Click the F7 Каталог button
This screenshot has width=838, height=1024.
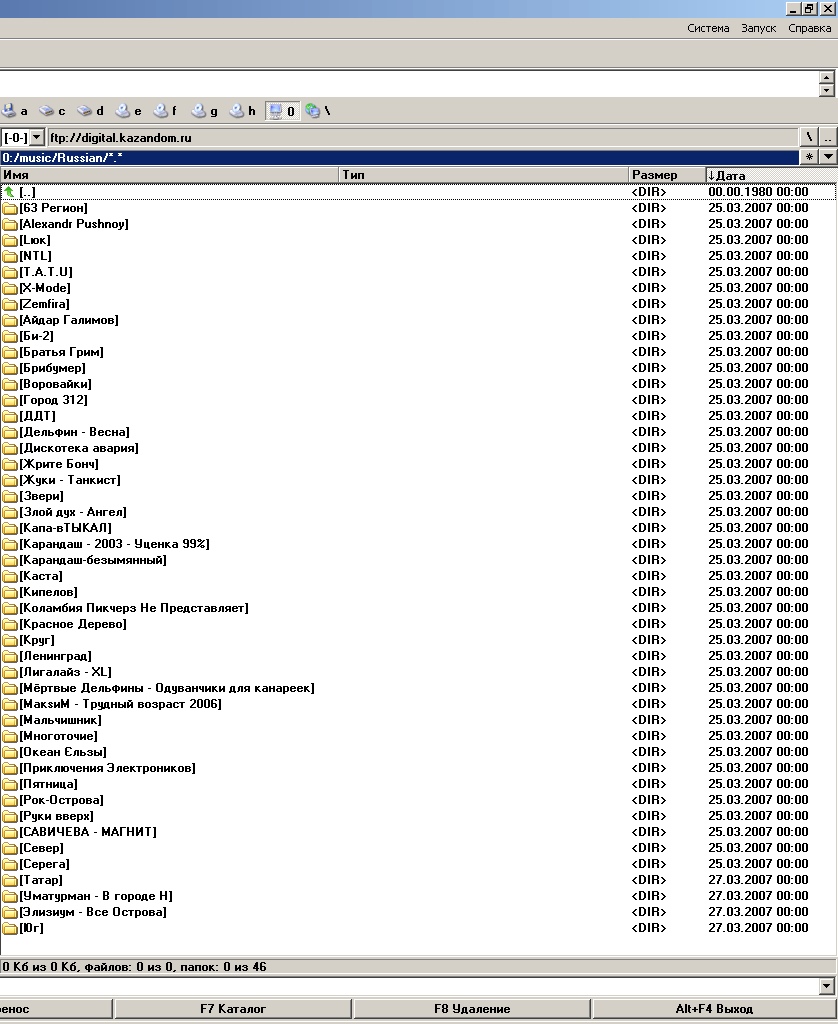point(233,1009)
